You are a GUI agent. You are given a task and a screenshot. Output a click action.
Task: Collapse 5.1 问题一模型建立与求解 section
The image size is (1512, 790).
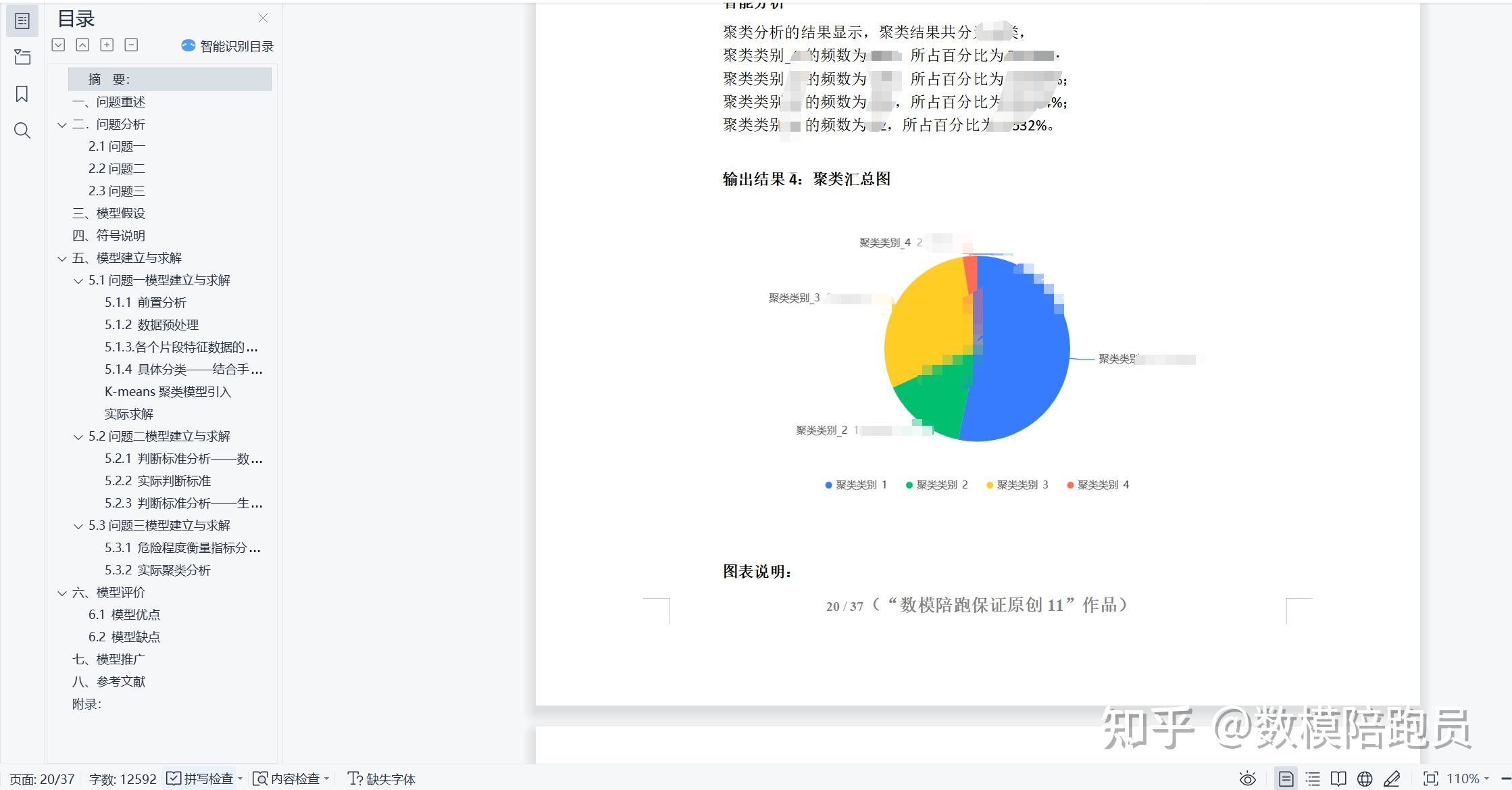tap(78, 281)
